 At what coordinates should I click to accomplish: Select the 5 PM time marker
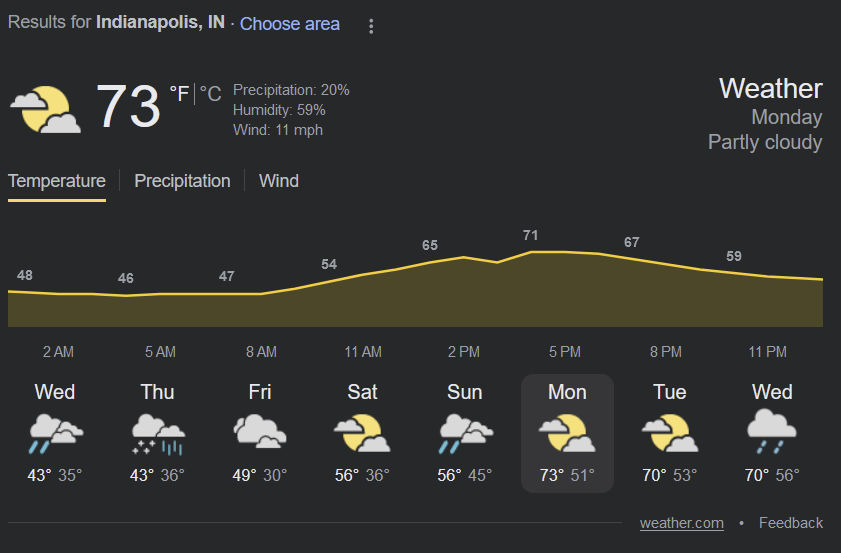tap(565, 352)
